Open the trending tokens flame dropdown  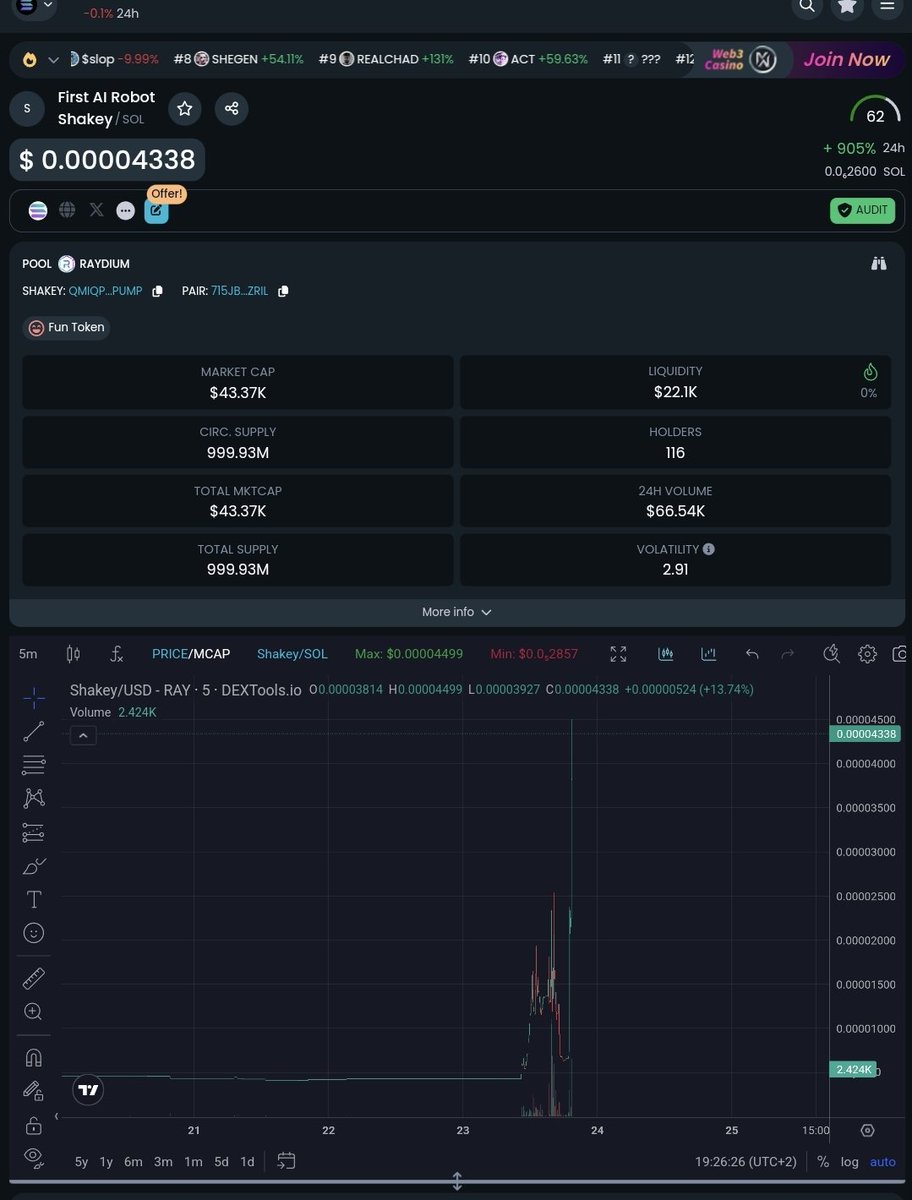point(38,59)
